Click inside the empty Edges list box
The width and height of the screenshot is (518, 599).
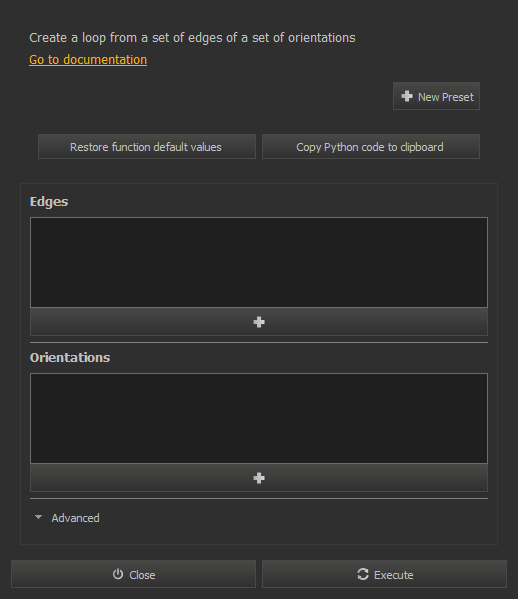[259, 262]
